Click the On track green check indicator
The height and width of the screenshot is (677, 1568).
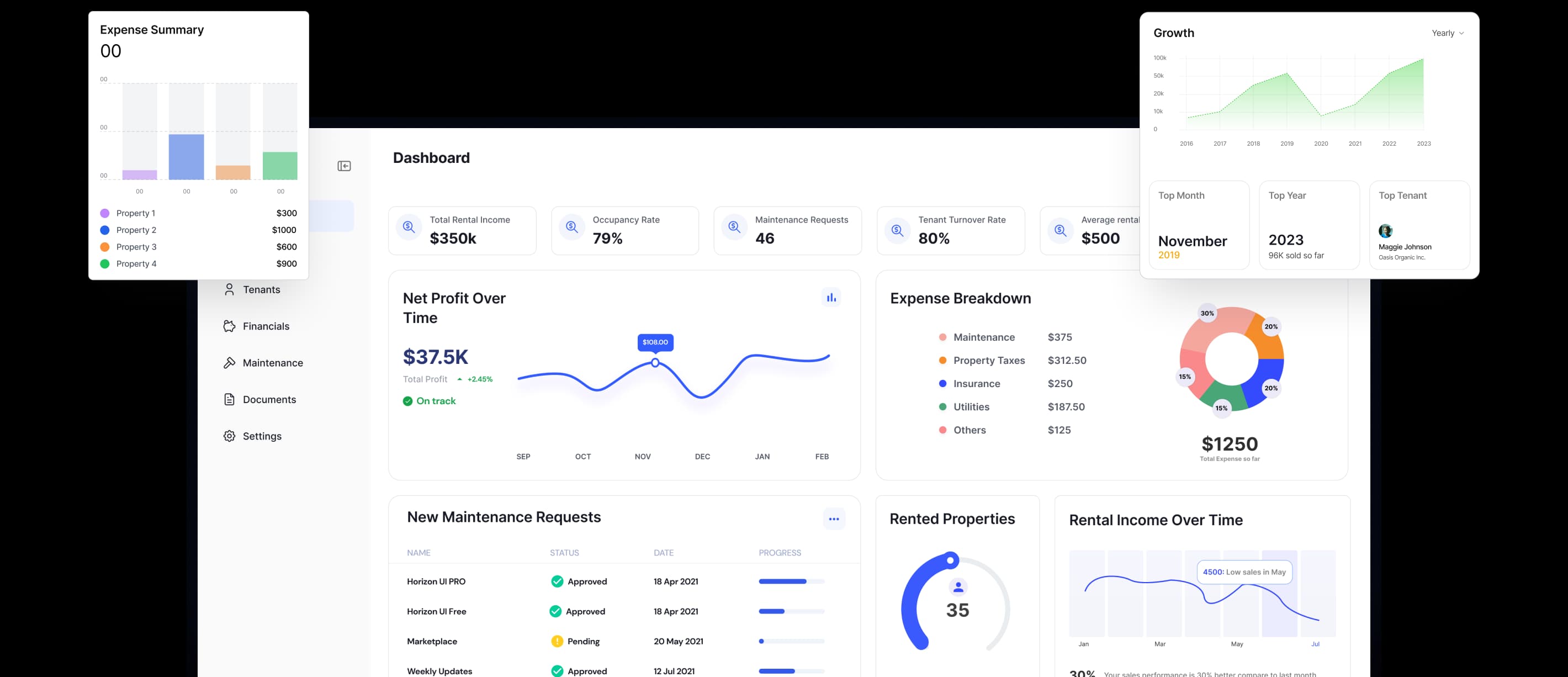[x=407, y=401]
